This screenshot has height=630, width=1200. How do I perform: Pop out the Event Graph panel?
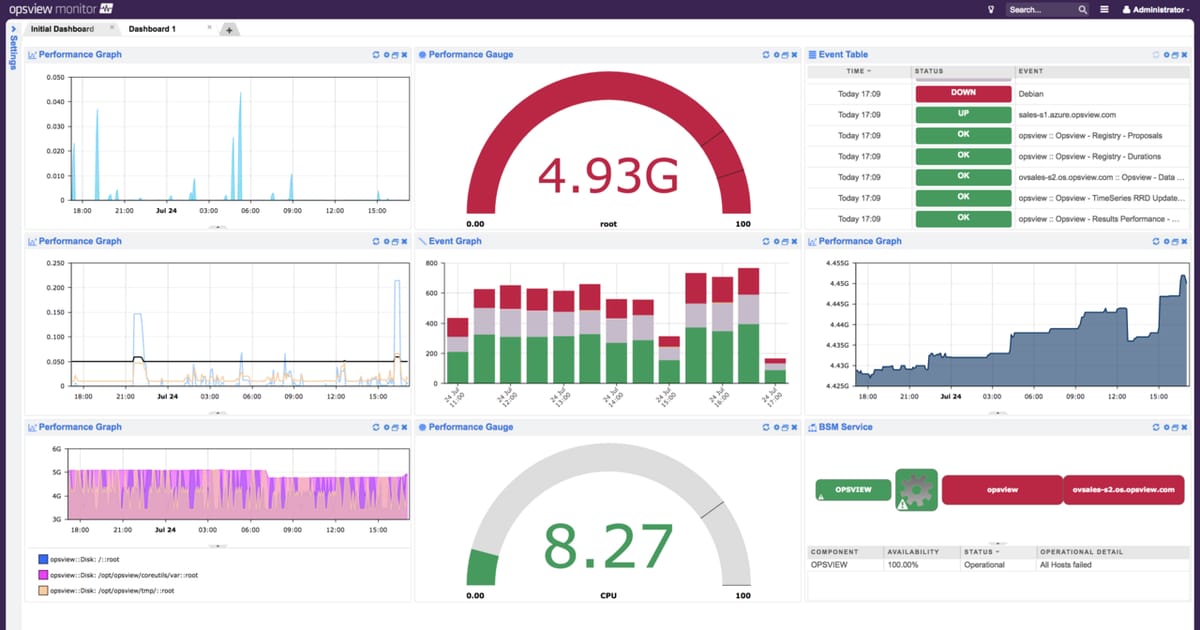784,241
